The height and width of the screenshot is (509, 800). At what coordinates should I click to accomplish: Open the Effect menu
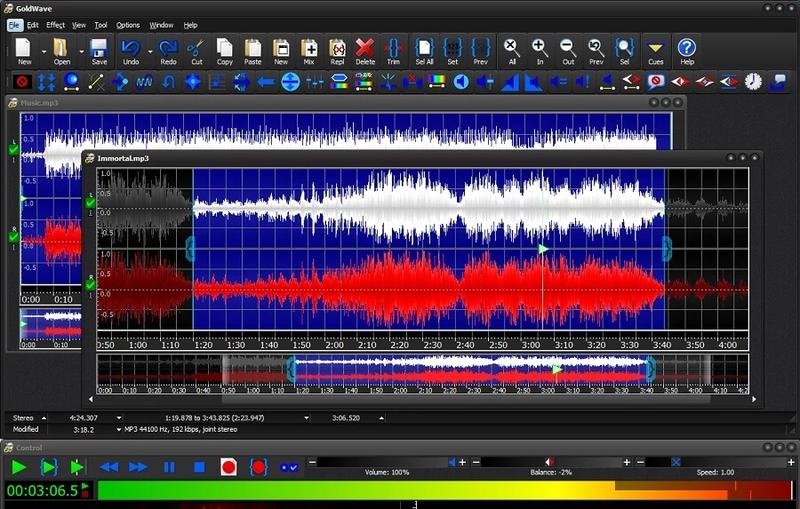(55, 24)
